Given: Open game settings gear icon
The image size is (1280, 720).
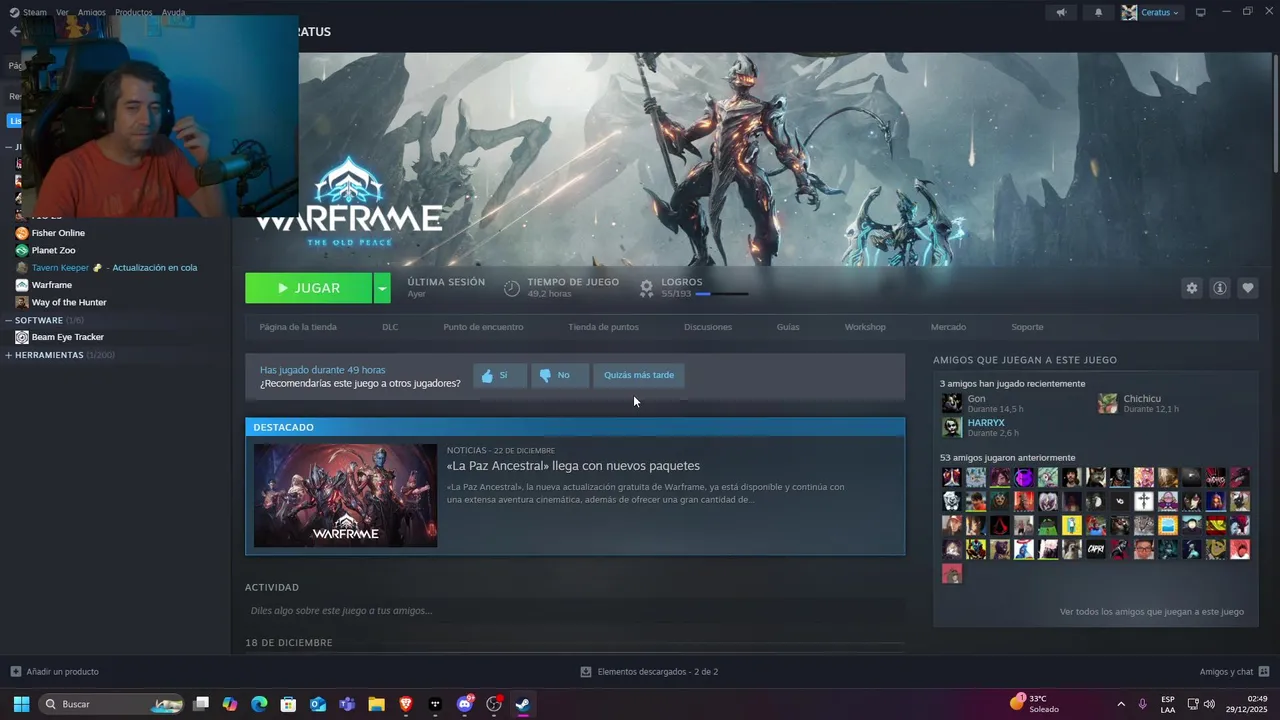Looking at the screenshot, I should (x=1191, y=288).
